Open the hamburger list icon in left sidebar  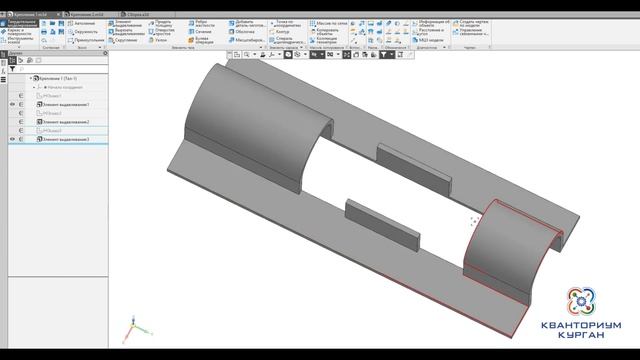click(4, 80)
